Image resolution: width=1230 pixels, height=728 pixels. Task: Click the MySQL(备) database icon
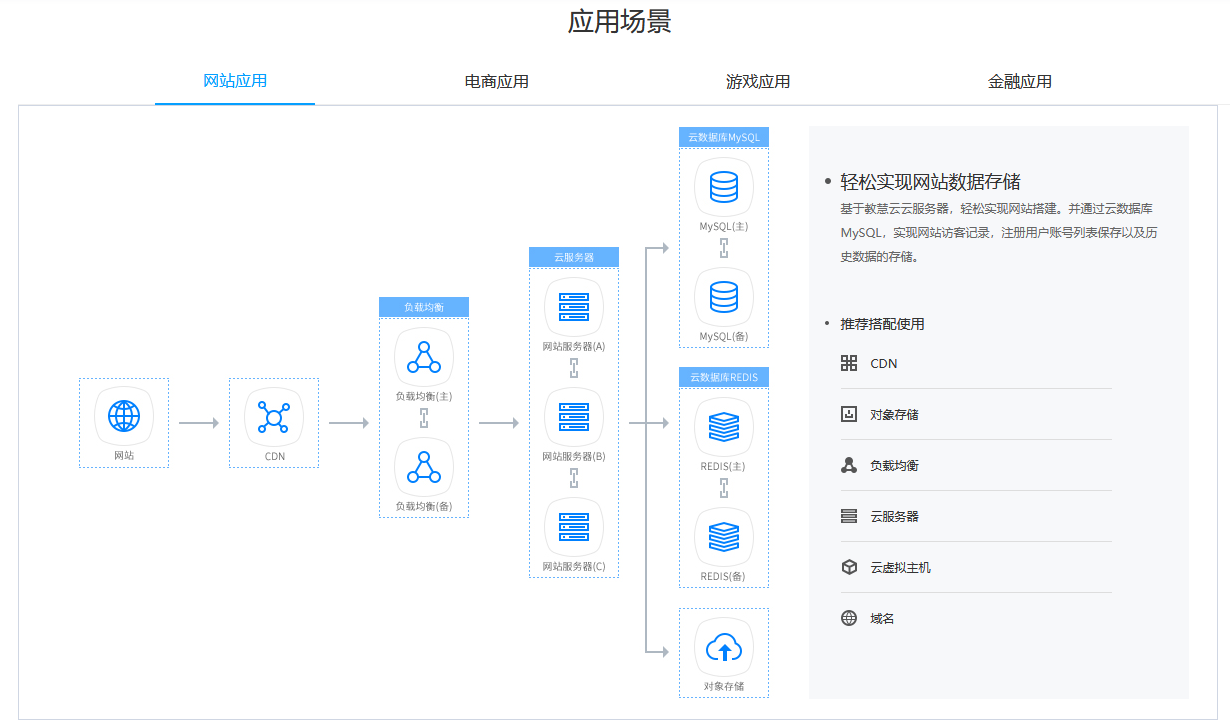tap(723, 297)
